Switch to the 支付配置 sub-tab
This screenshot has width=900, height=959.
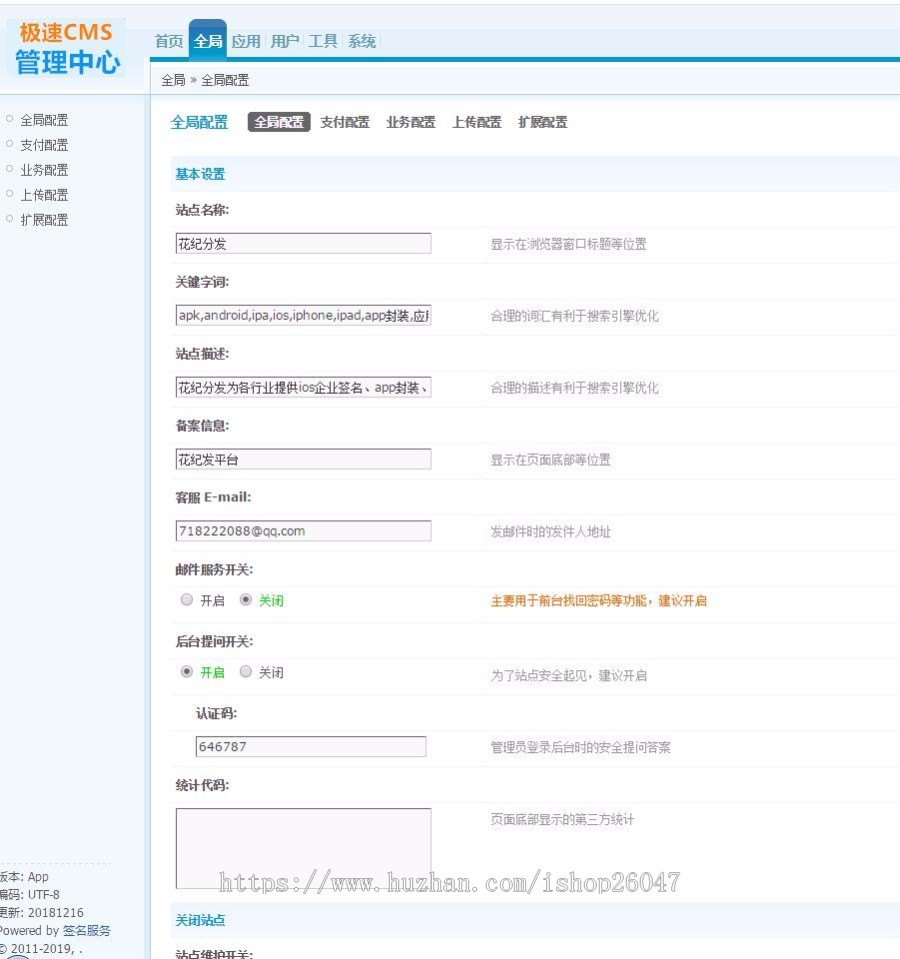tap(345, 122)
